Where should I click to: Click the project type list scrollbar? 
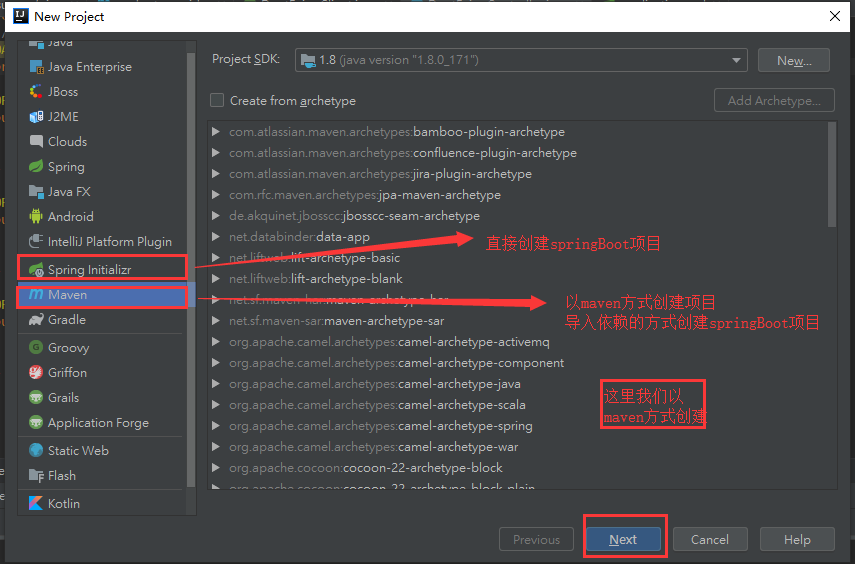(191, 270)
